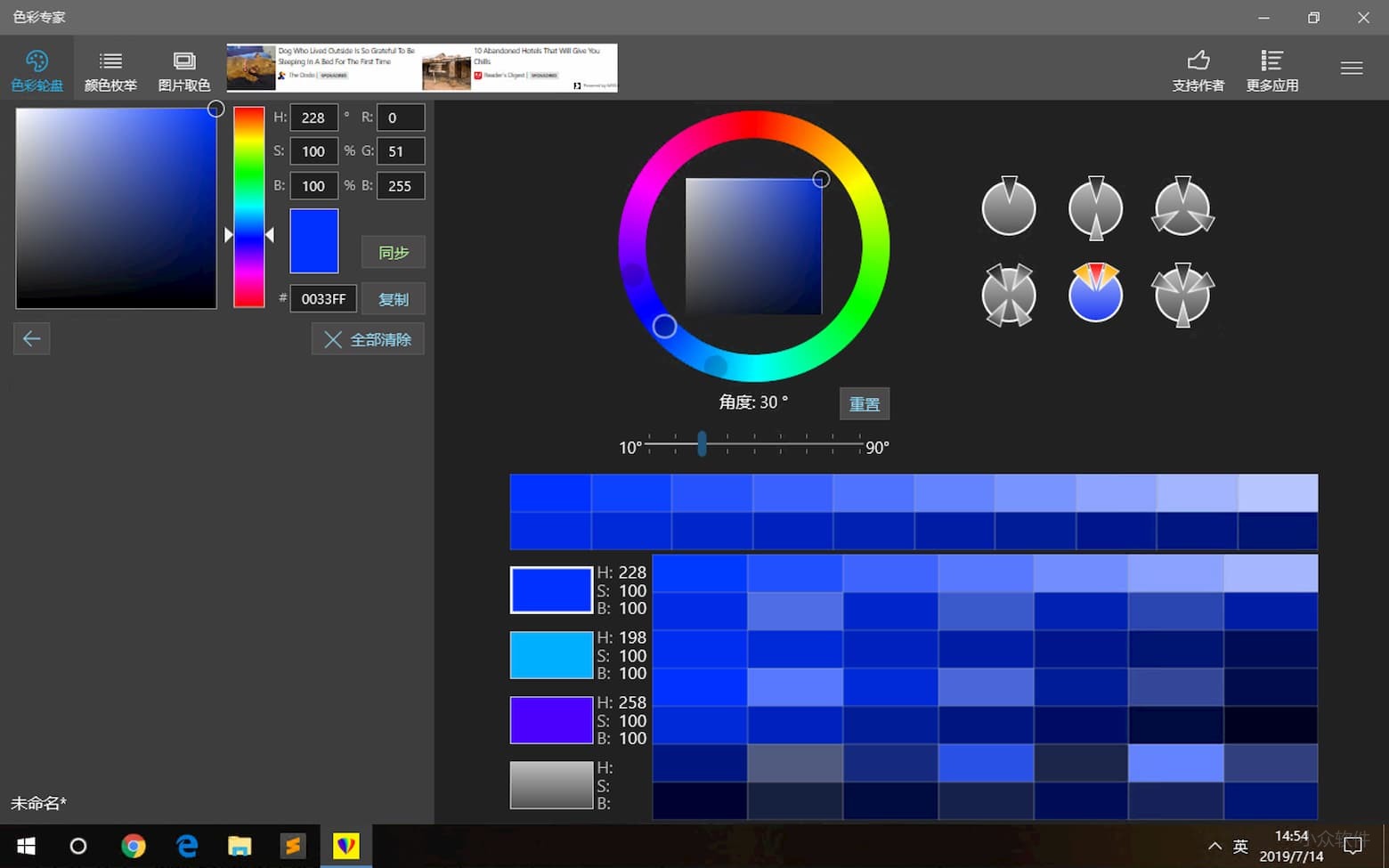Clear all with 全部清除 button
The height and width of the screenshot is (868, 1389).
[368, 339]
